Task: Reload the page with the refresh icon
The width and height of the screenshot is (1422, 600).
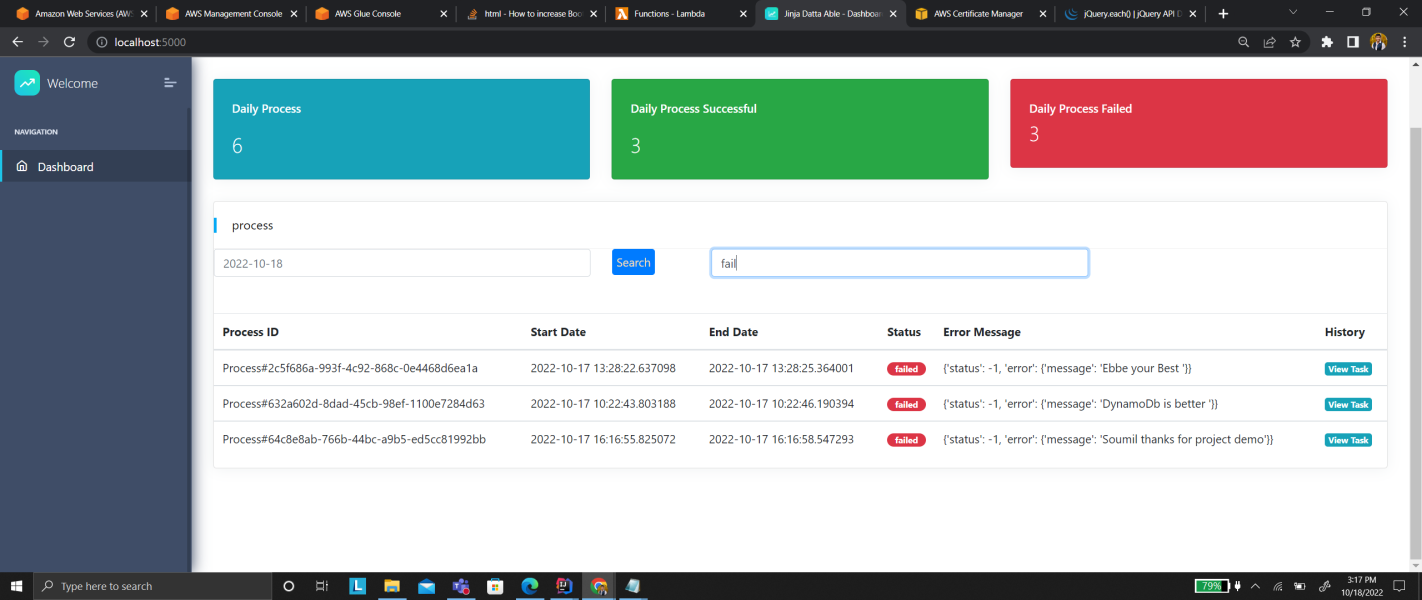Action: [x=69, y=42]
